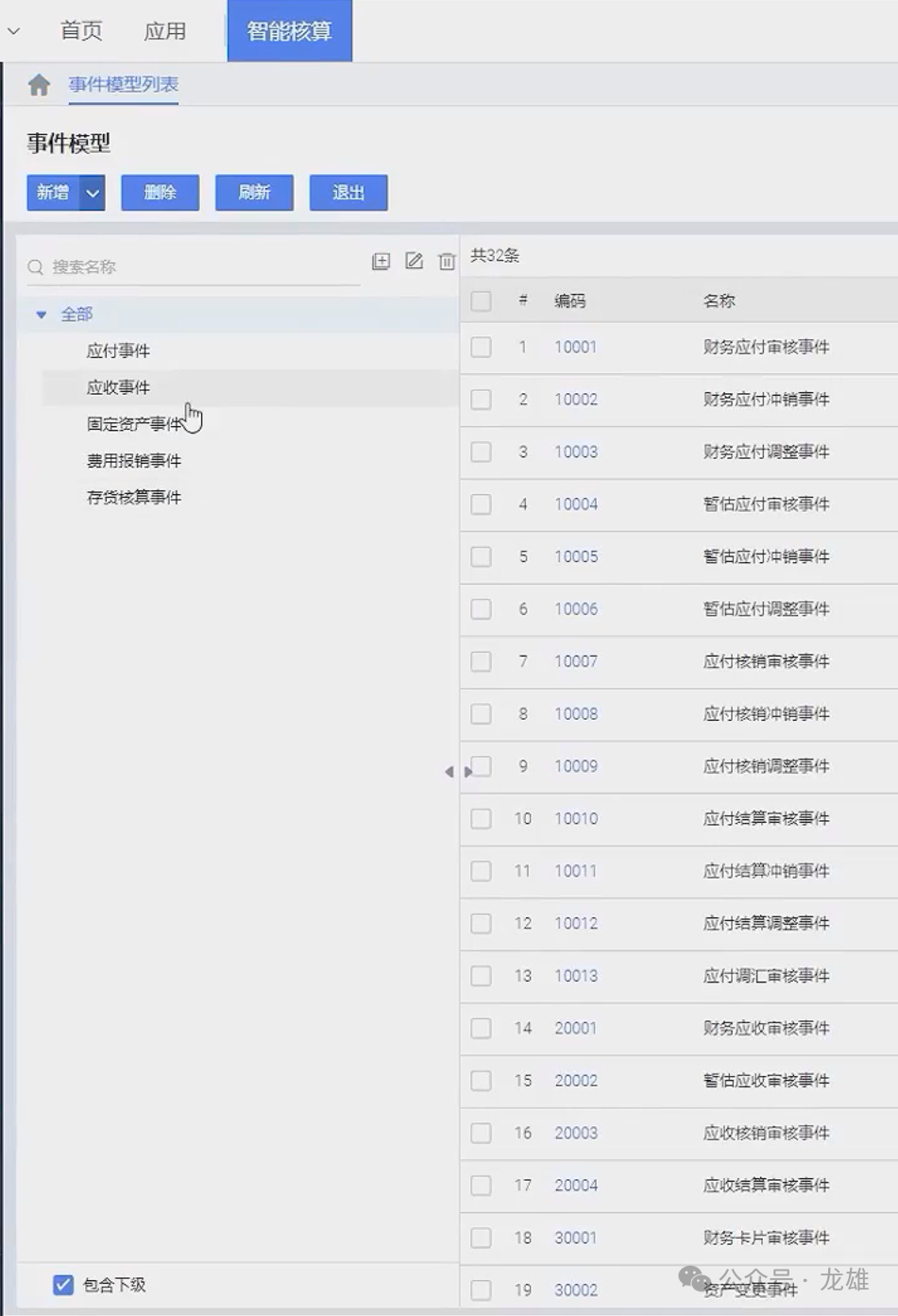Select the checkbox for row 10001
This screenshot has width=898, height=1316.
pos(481,348)
